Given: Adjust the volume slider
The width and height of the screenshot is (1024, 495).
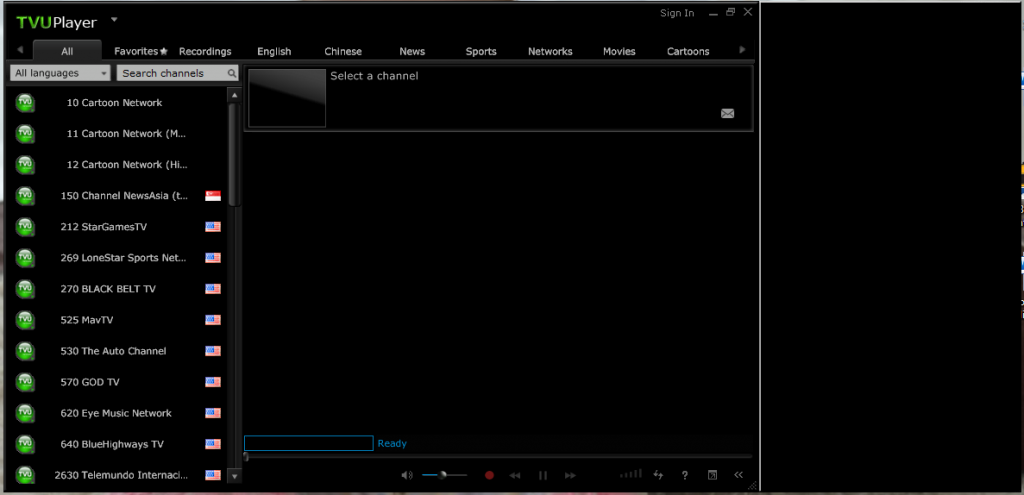Looking at the screenshot, I should [445, 475].
